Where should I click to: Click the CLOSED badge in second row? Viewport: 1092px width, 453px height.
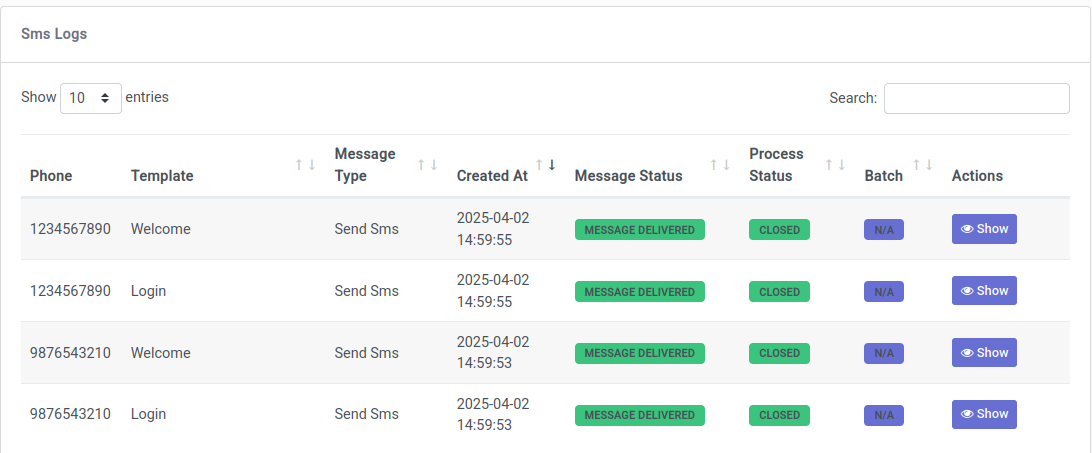click(779, 292)
